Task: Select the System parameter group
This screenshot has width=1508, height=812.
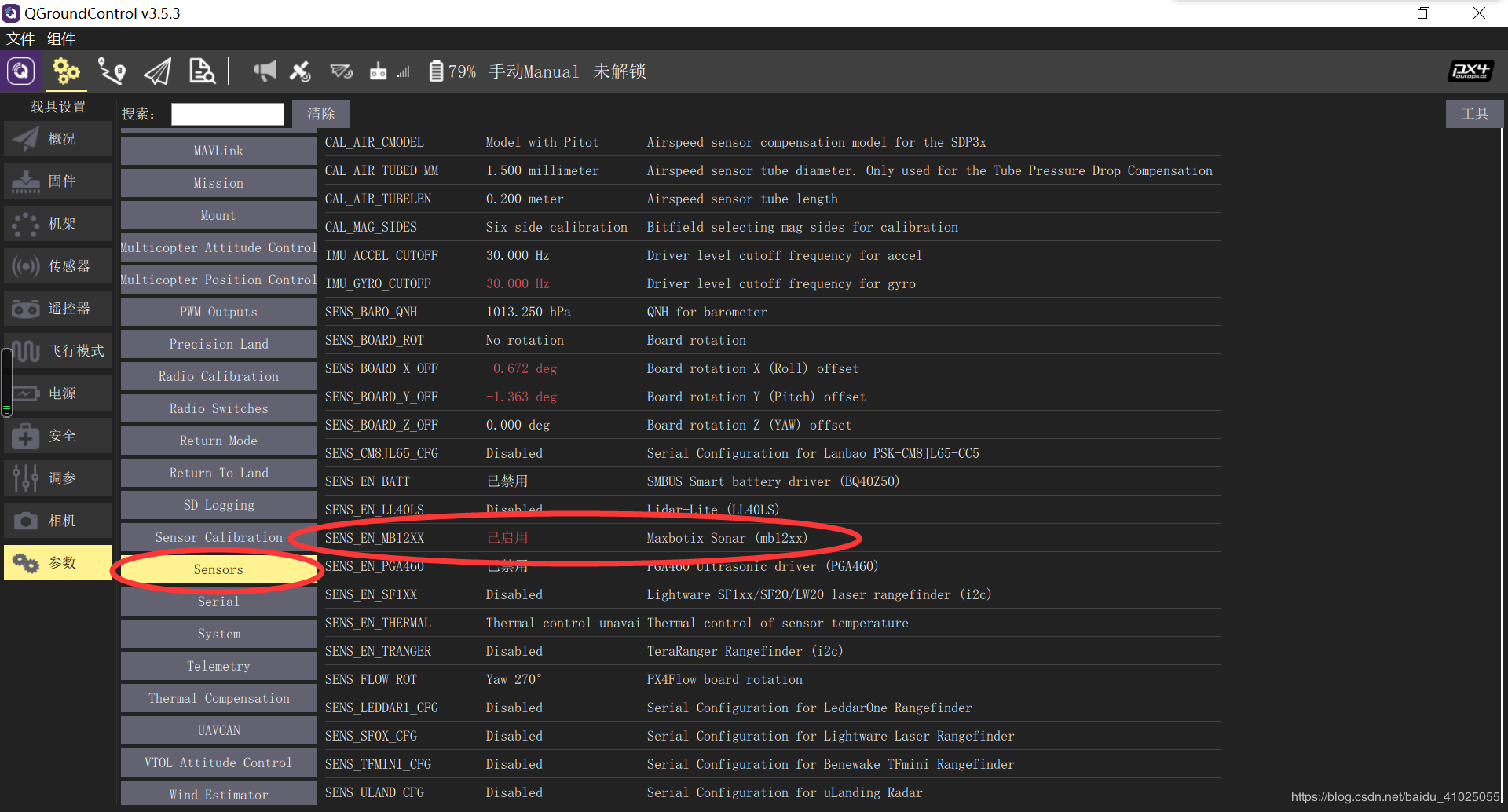Action: pyautogui.click(x=218, y=634)
